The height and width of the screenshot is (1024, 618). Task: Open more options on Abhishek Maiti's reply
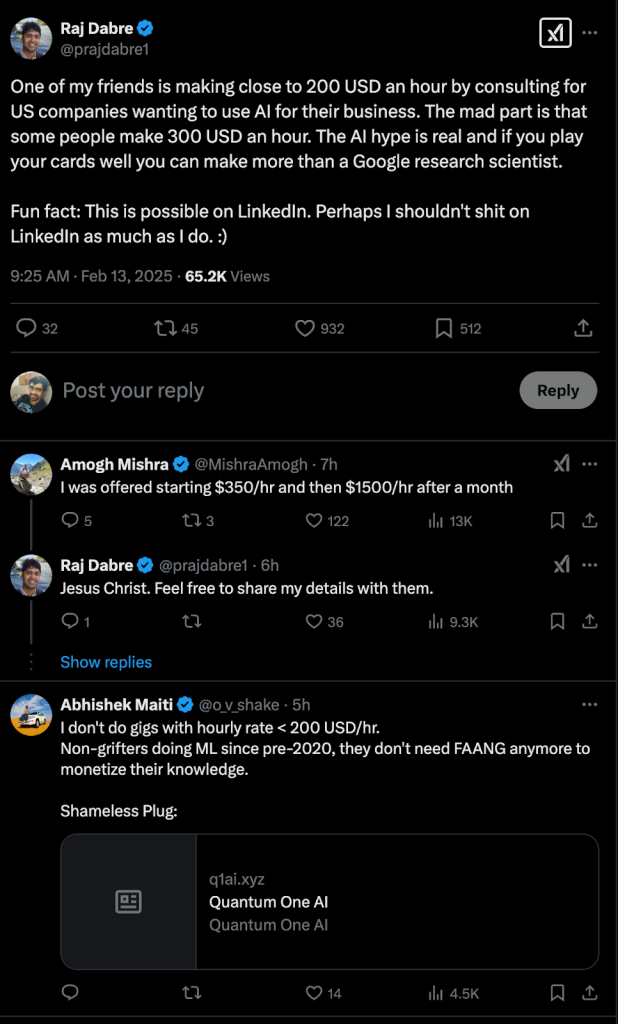coord(590,705)
